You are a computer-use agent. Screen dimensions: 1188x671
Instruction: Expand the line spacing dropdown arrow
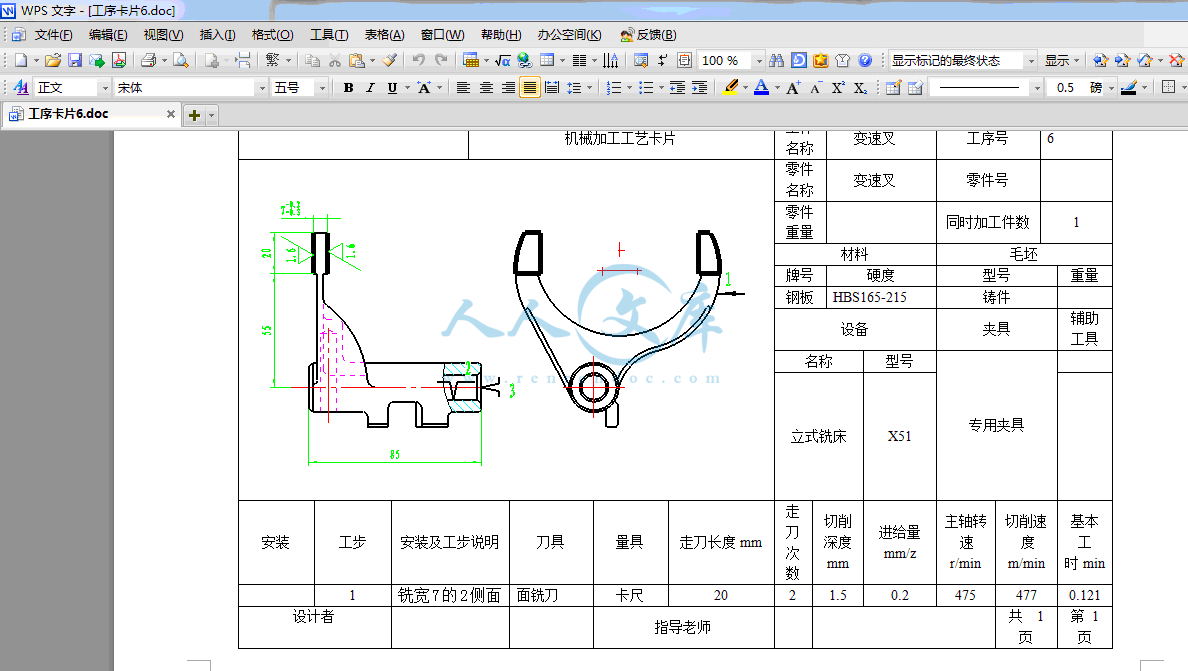589,89
